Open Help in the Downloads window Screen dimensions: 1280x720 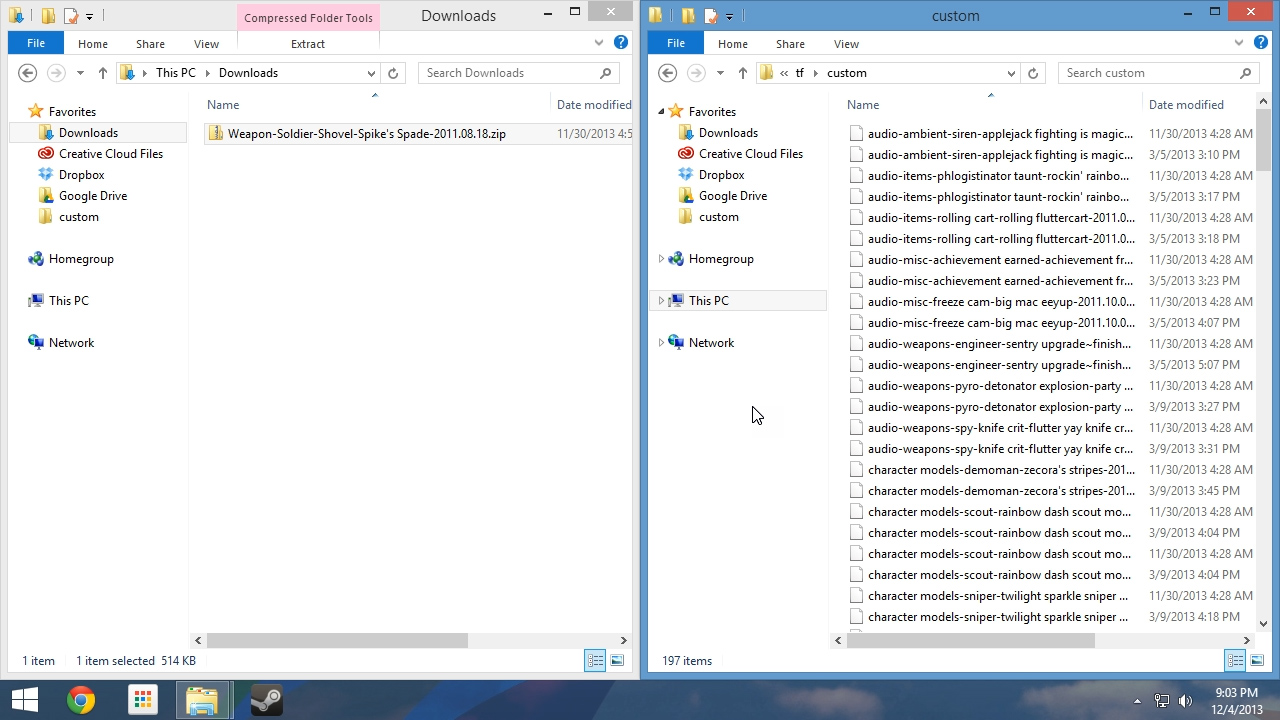pyautogui.click(x=621, y=43)
